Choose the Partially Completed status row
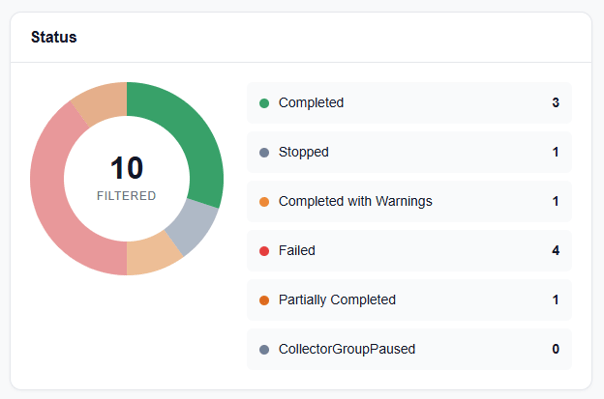Screen dimensions: 604x399 (x=409, y=300)
